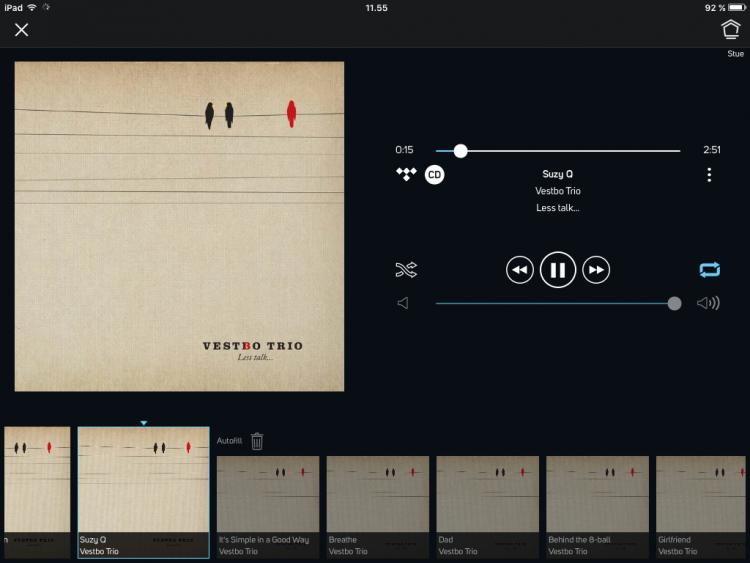
Task: Delete queue with trash icon
Action: 257,441
